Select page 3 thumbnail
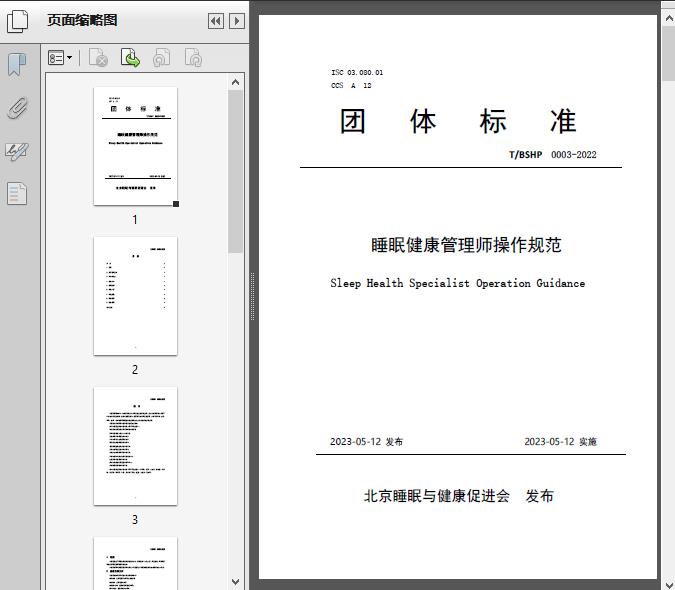This screenshot has height=590, width=675. [135, 446]
